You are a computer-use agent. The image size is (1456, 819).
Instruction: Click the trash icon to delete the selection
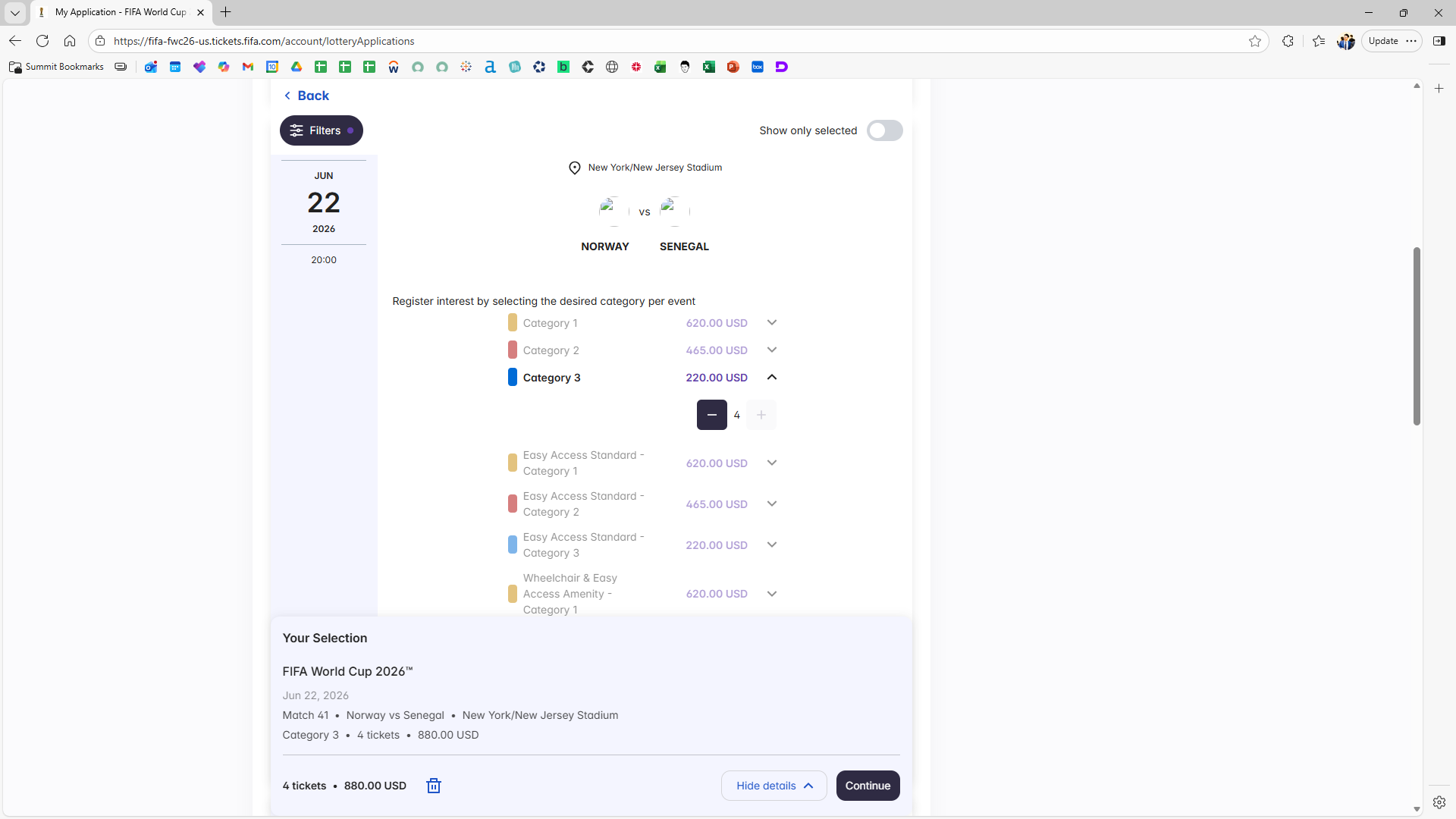click(434, 786)
